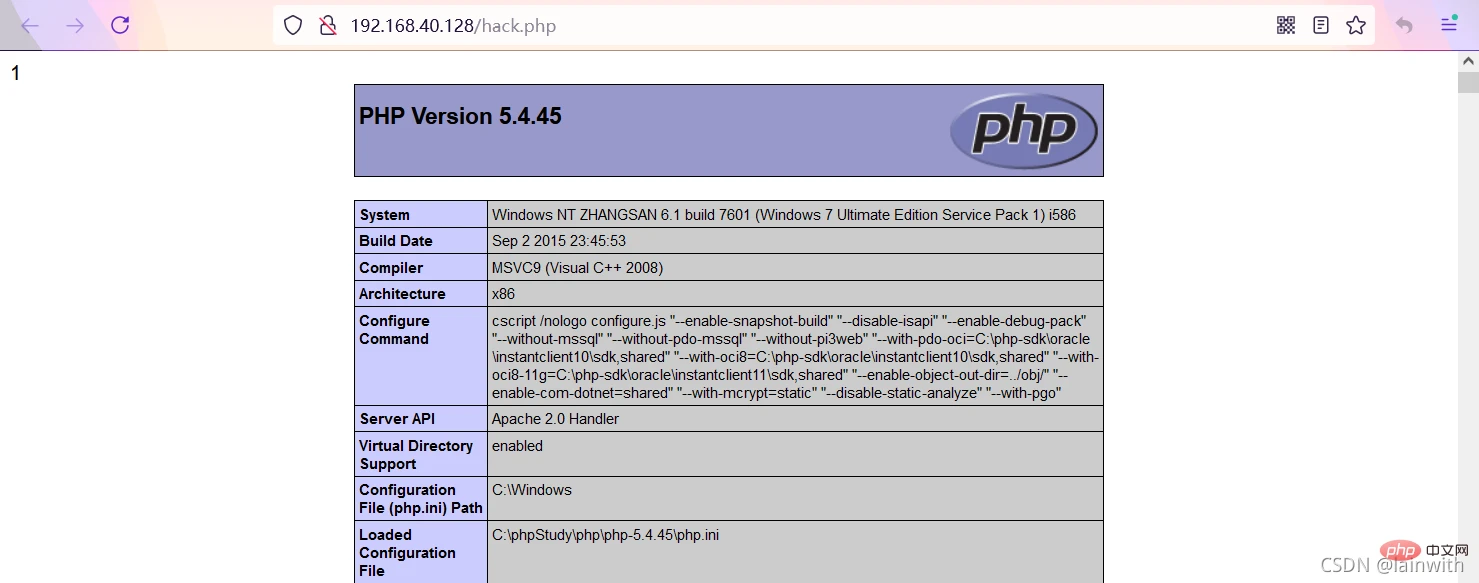Click the Apache 2.0 Handler value
This screenshot has height=583, width=1479.
(x=555, y=419)
